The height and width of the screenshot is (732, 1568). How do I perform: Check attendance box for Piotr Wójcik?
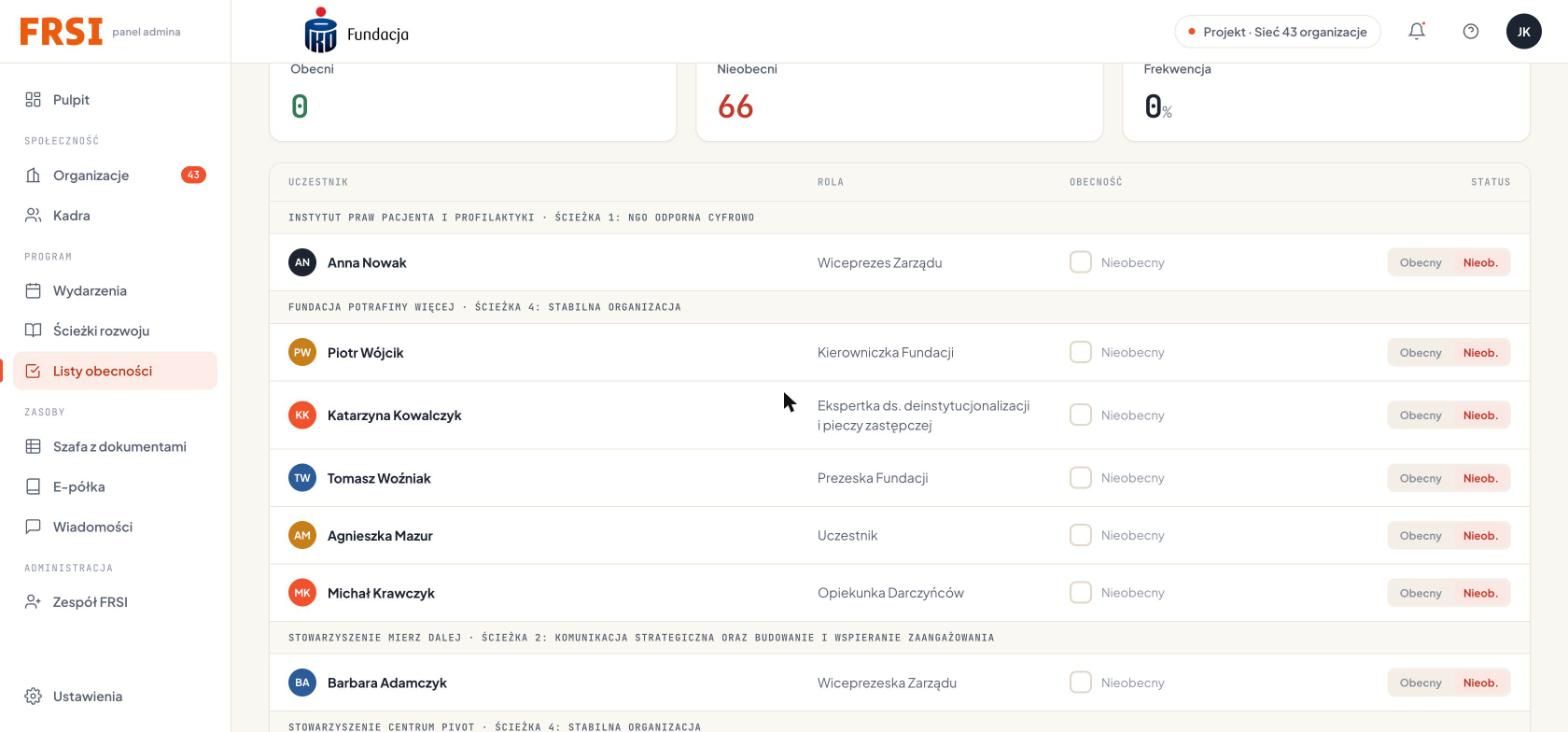(x=1080, y=352)
